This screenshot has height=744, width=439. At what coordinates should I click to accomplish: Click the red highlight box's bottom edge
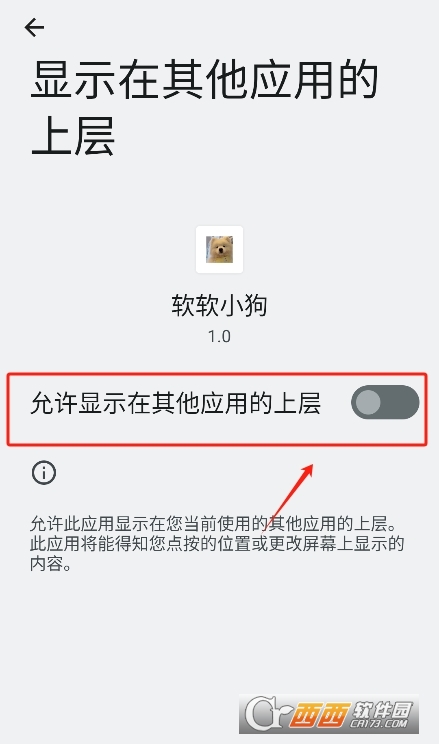pos(217,444)
